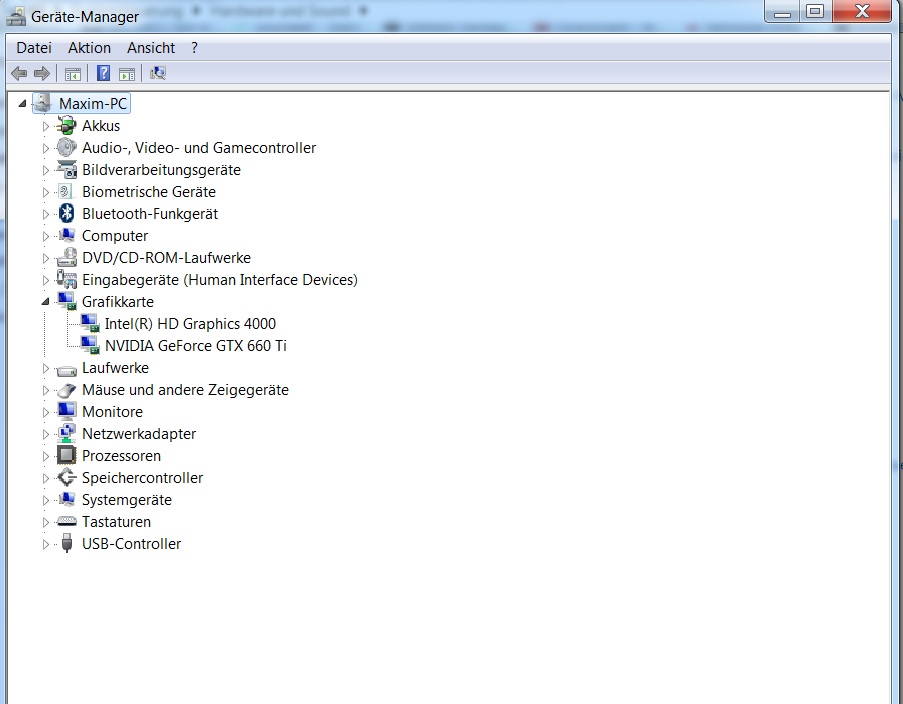The height and width of the screenshot is (704, 903).
Task: Select the Computer category label
Action: click(115, 236)
